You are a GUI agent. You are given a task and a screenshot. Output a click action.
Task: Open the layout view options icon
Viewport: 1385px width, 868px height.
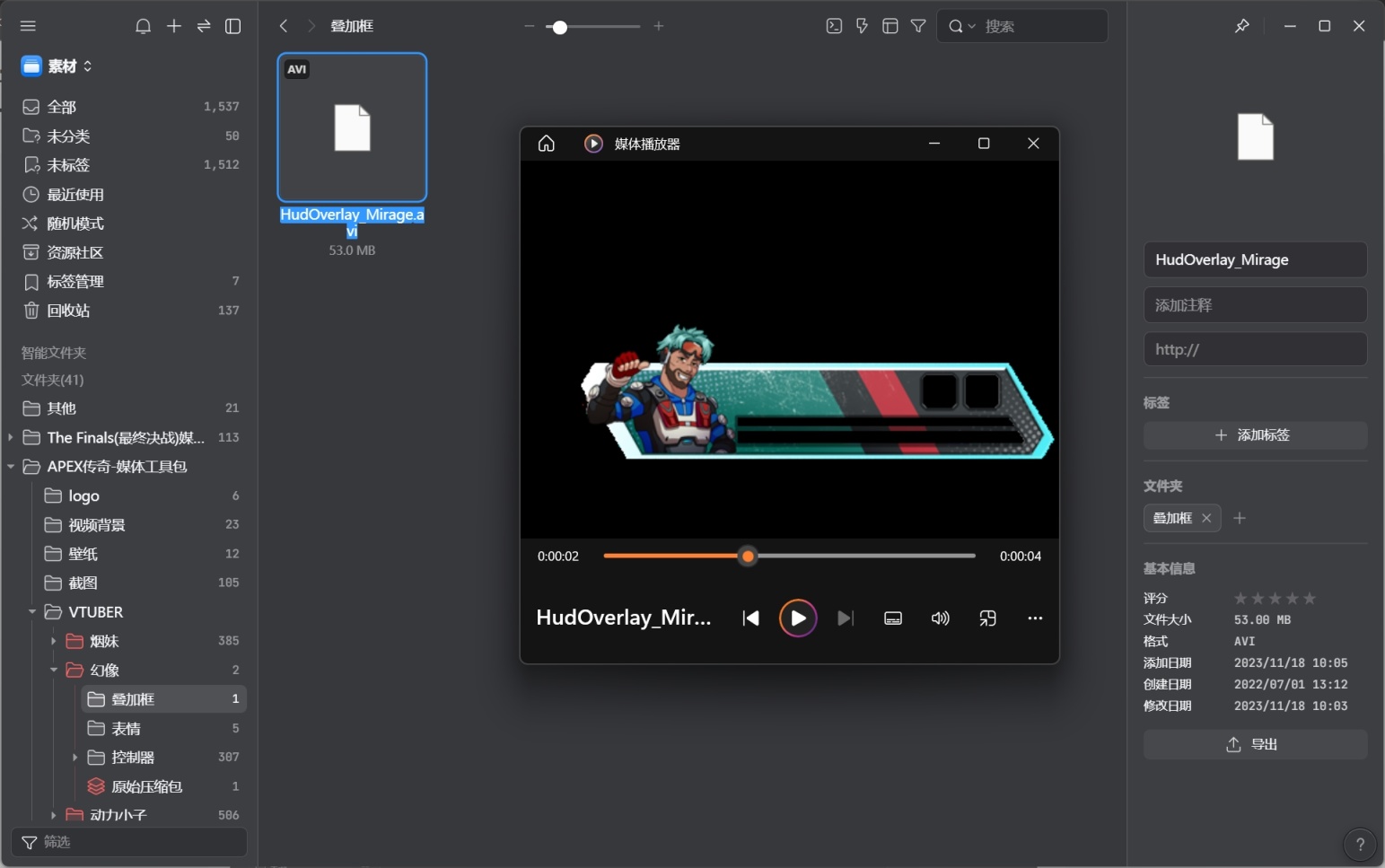click(x=890, y=26)
